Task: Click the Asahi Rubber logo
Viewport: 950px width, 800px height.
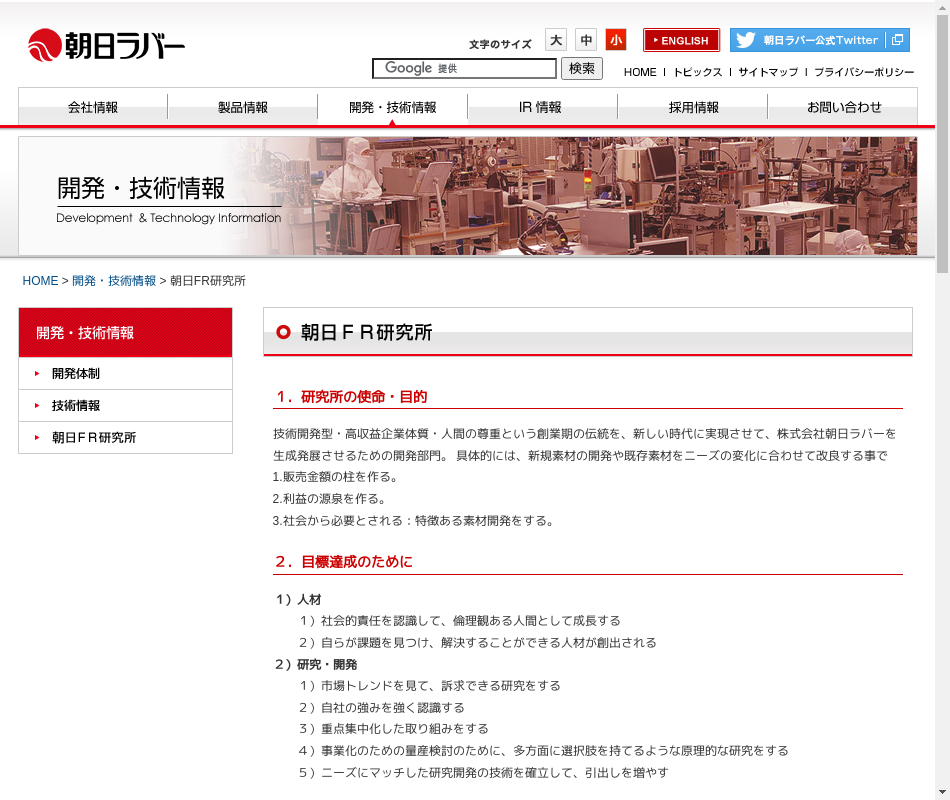Action: 106,45
